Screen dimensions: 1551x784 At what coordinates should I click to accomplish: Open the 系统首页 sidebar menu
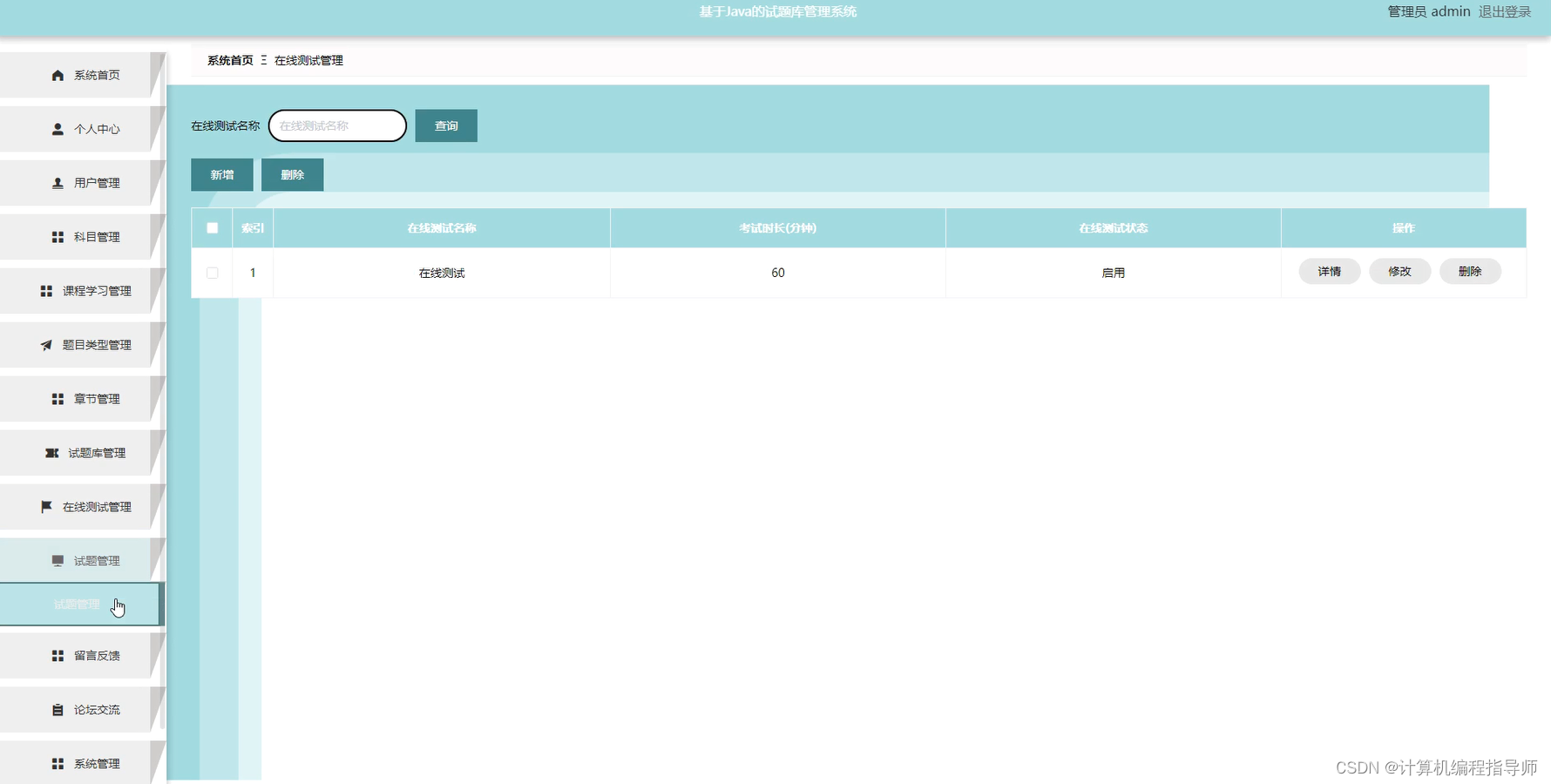coord(83,76)
